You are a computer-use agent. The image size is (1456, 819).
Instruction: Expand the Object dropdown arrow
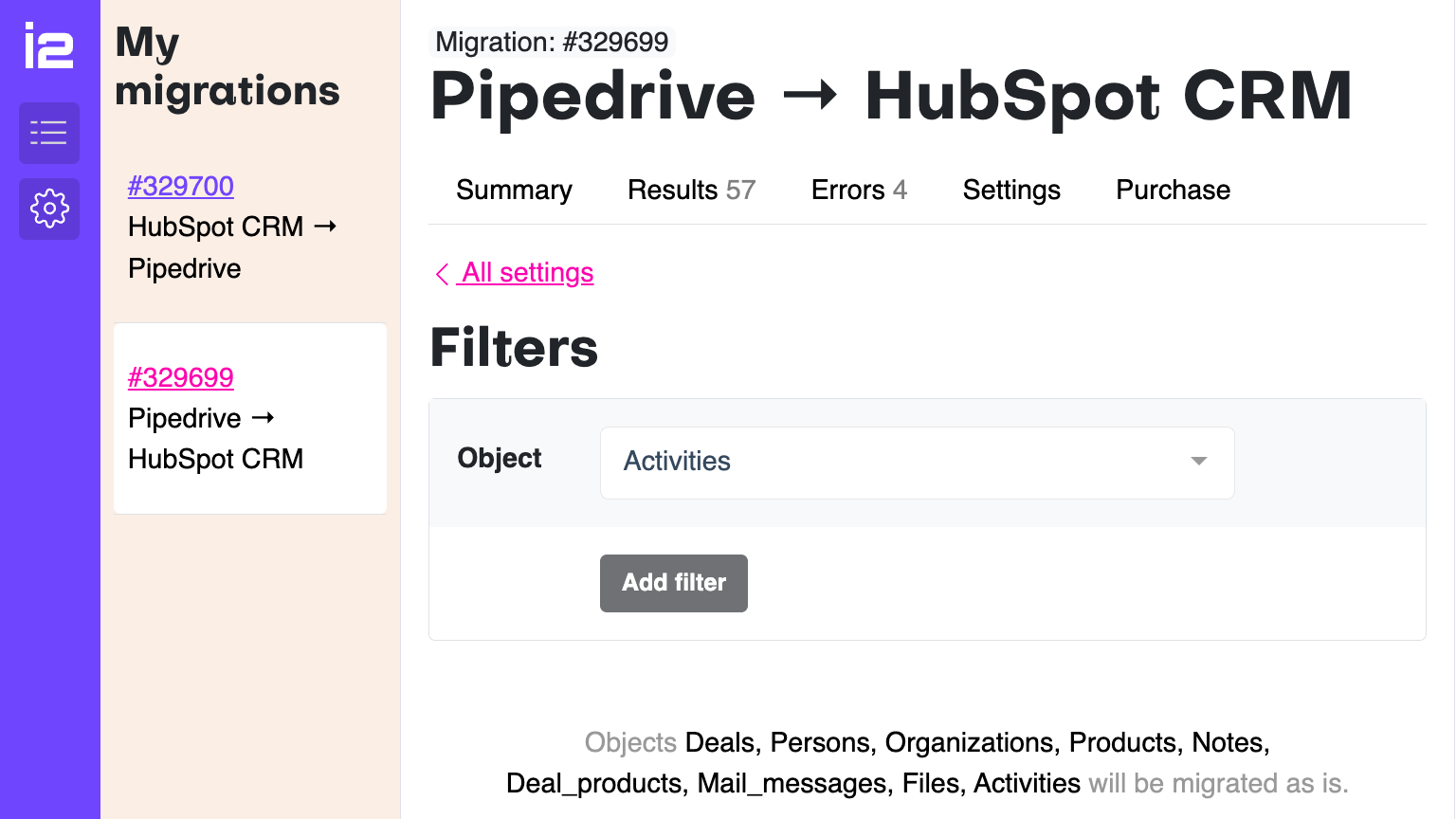tap(1198, 462)
